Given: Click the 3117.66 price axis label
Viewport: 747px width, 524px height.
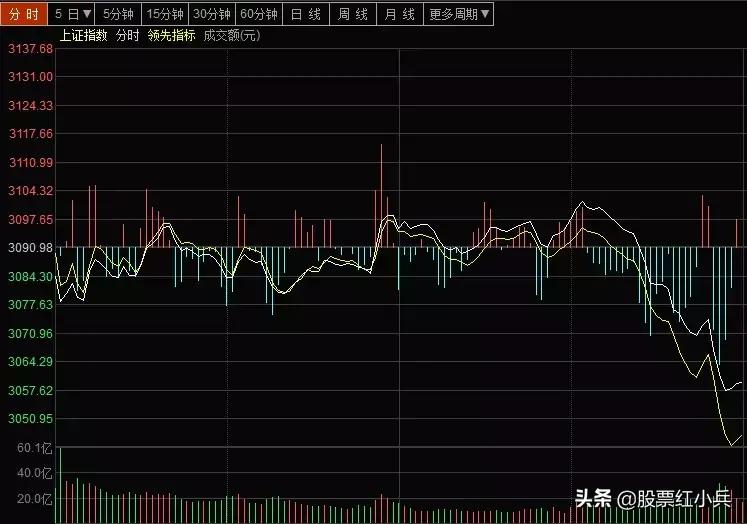Looking at the screenshot, I should [x=30, y=133].
